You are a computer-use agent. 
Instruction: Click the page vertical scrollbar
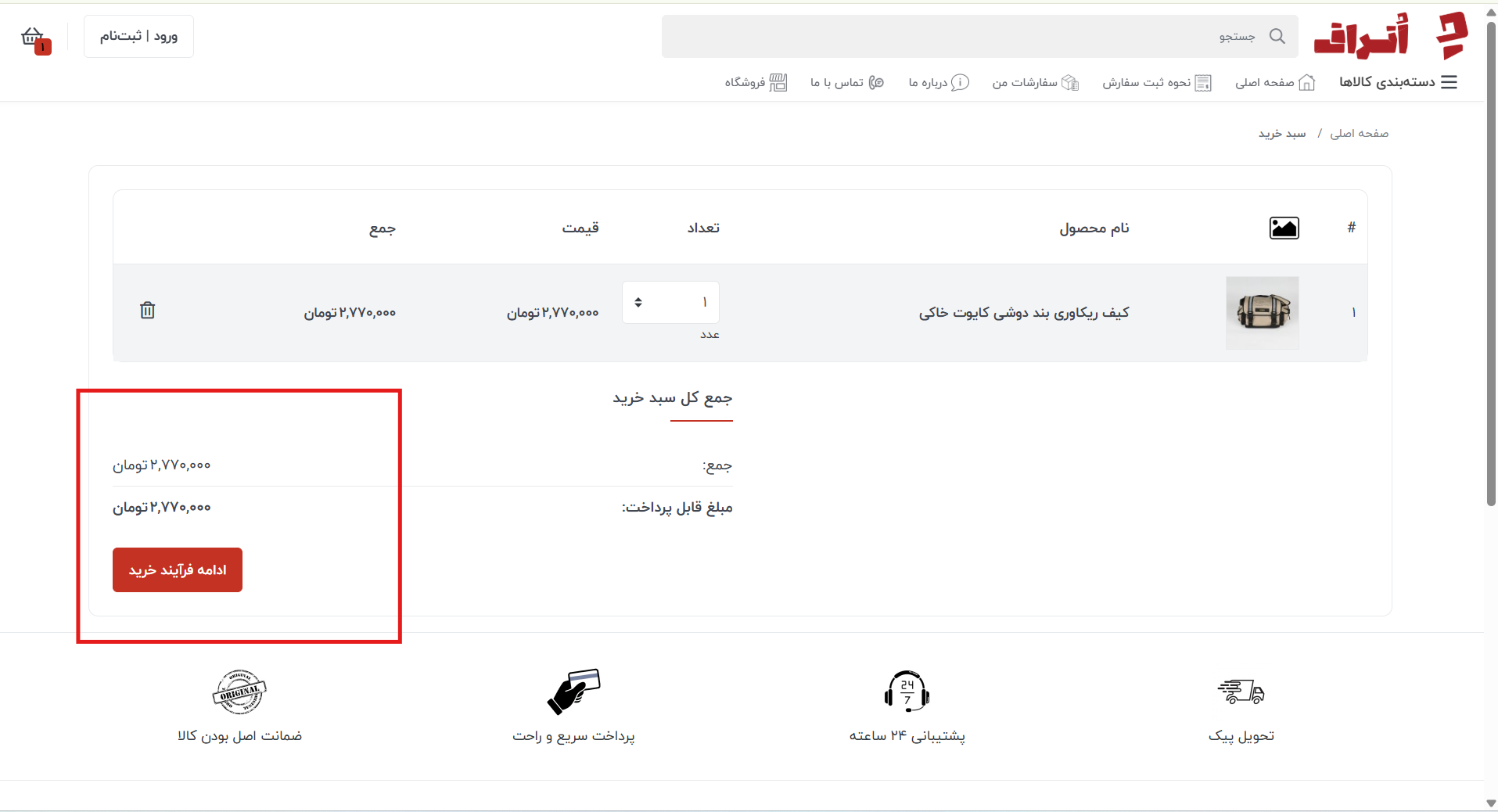1491,266
